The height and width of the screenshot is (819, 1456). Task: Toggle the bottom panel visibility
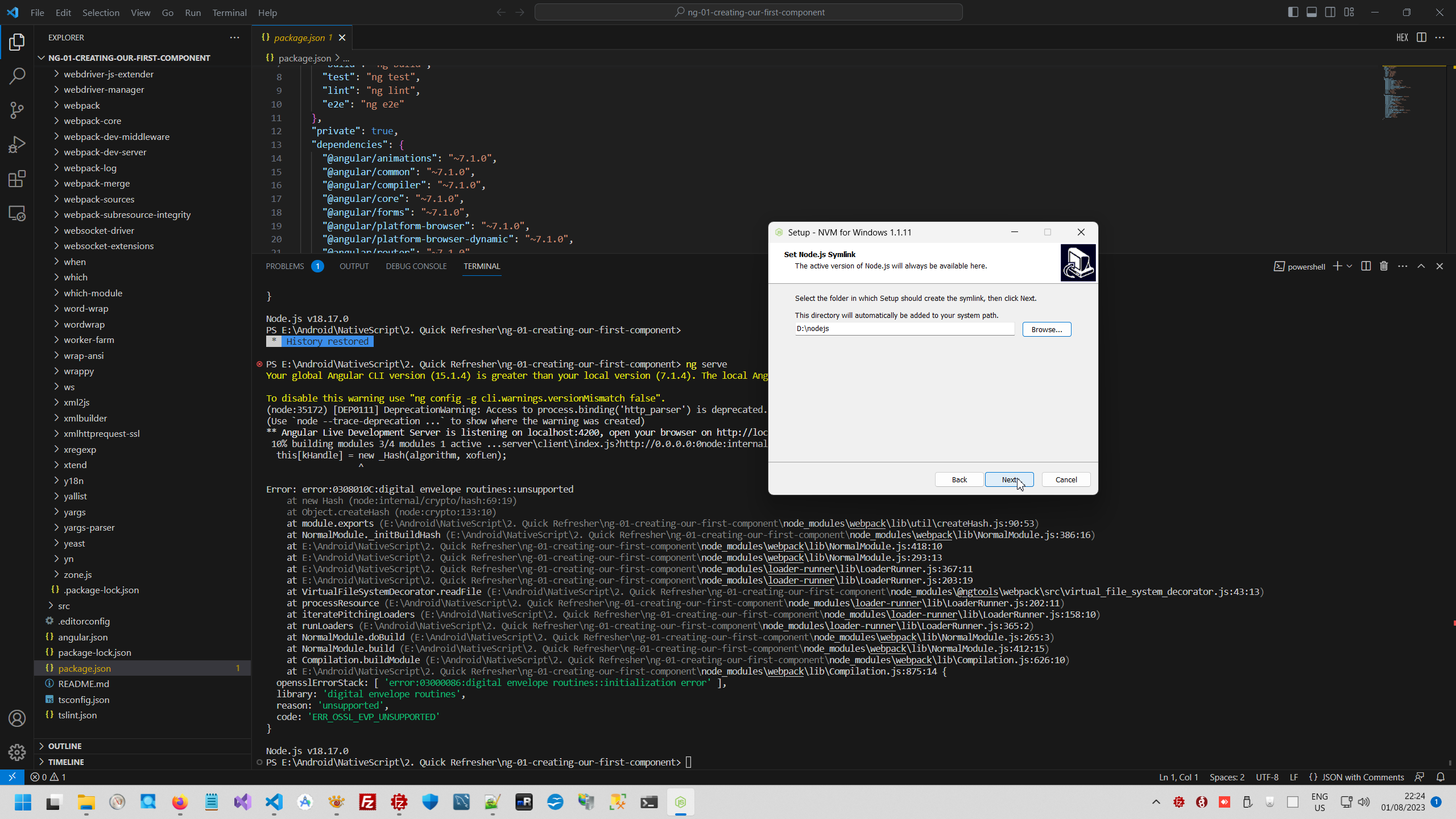coord(1312,12)
